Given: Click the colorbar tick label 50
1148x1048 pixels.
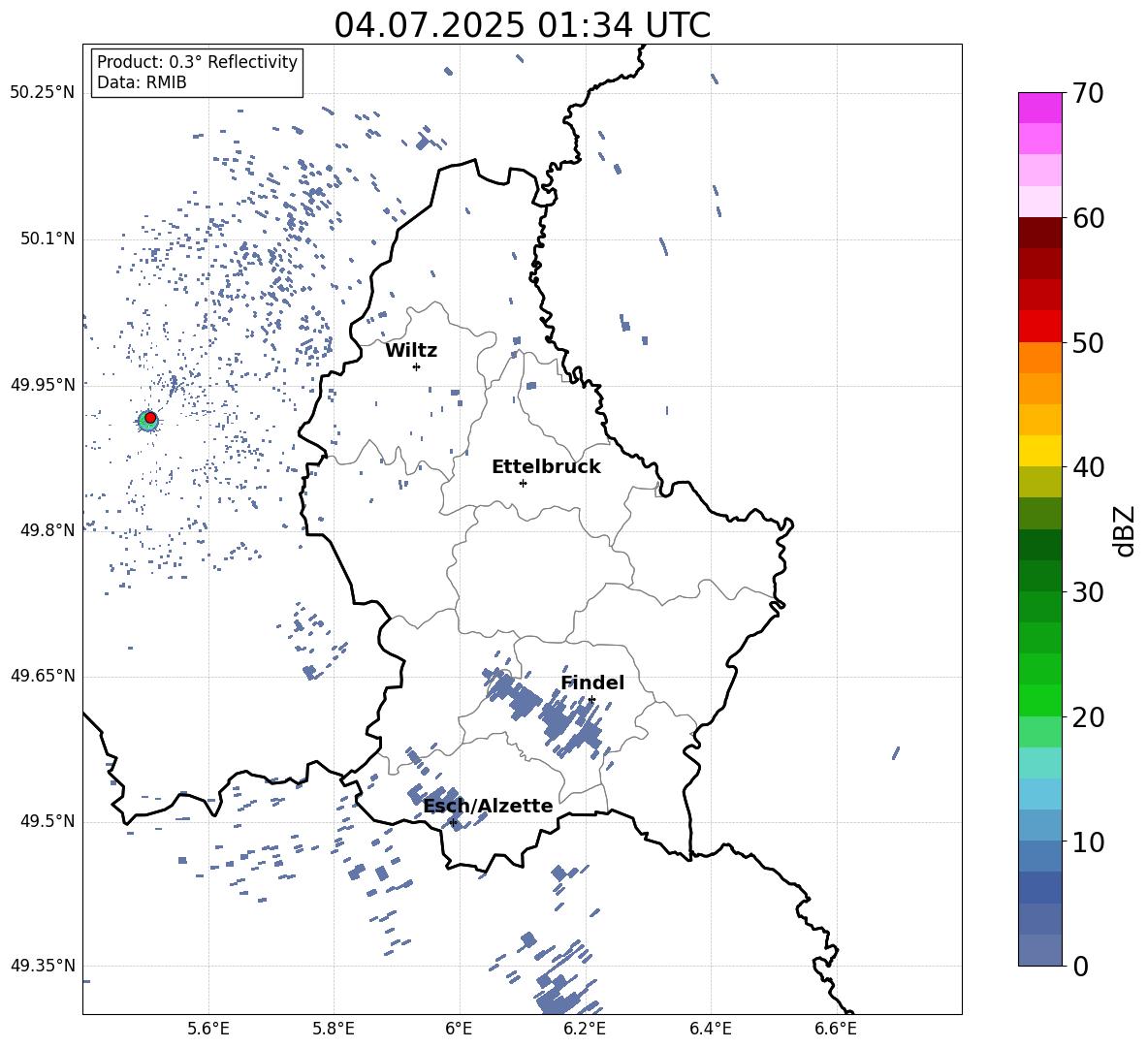Looking at the screenshot, I should click(1088, 342).
